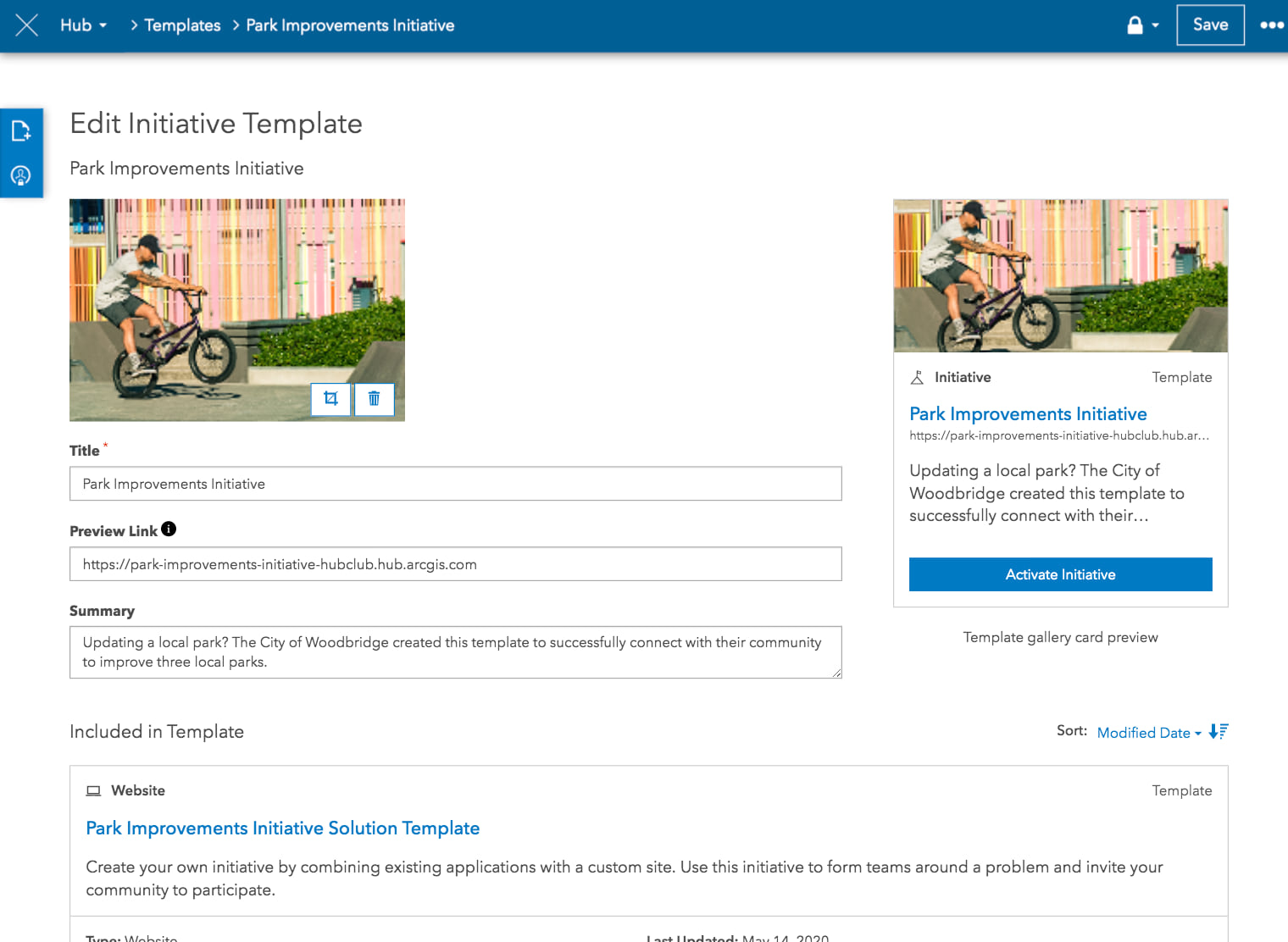Open Park Improvements Initiative Solution Template link
1288x942 pixels.
(x=283, y=828)
